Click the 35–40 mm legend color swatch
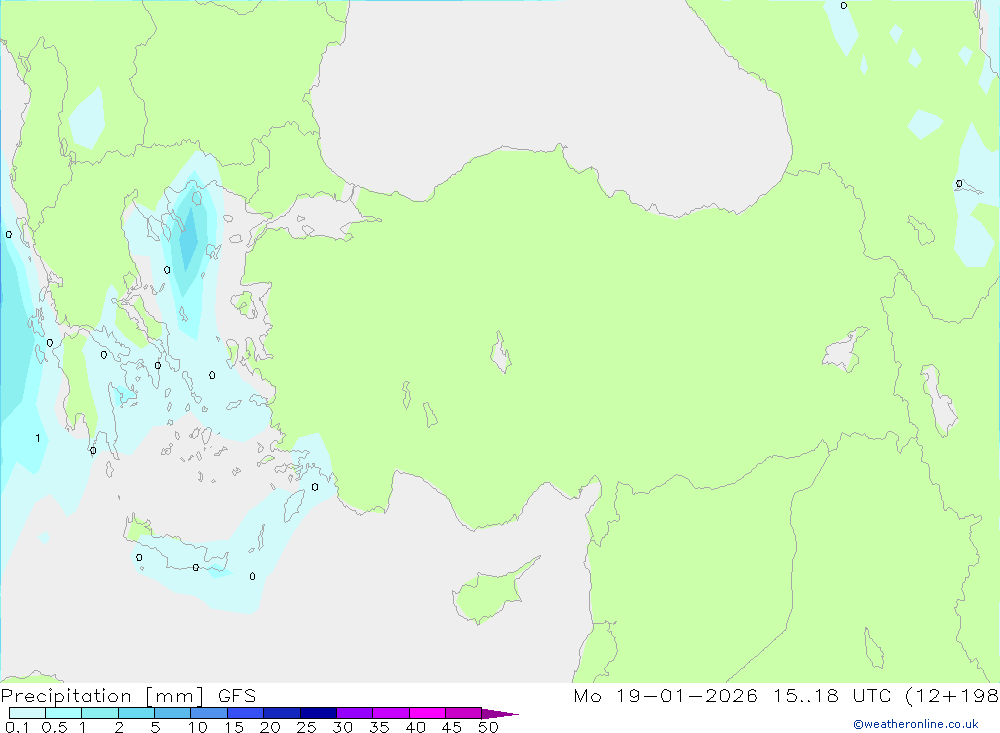Screen dimensions: 1000x733 pyautogui.click(x=391, y=713)
